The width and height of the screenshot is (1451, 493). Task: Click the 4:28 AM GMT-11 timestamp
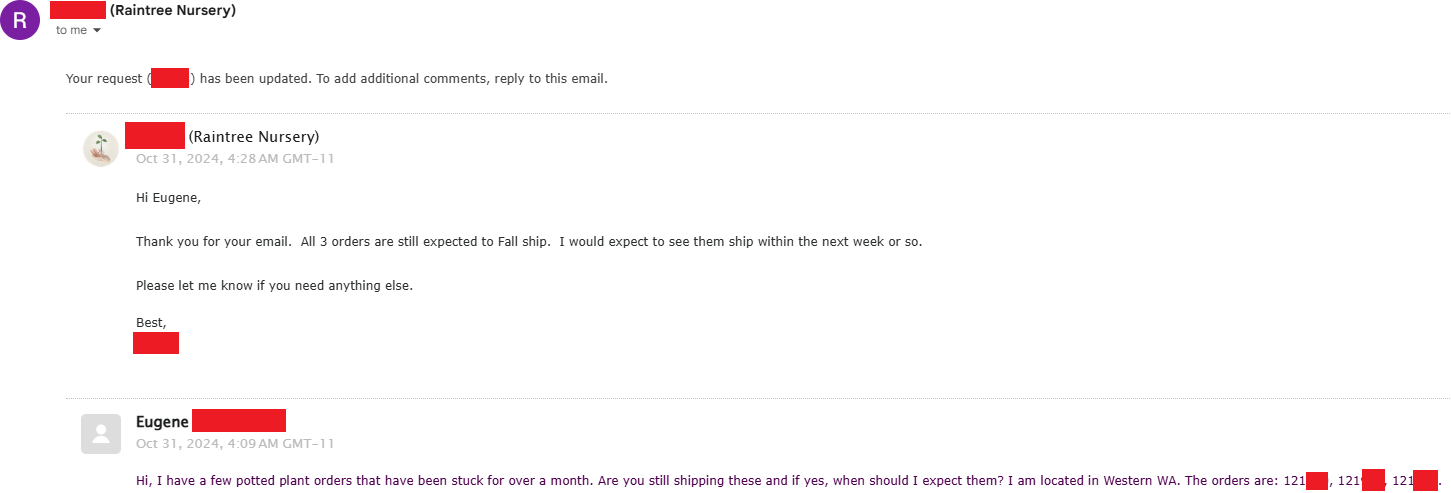click(235, 159)
